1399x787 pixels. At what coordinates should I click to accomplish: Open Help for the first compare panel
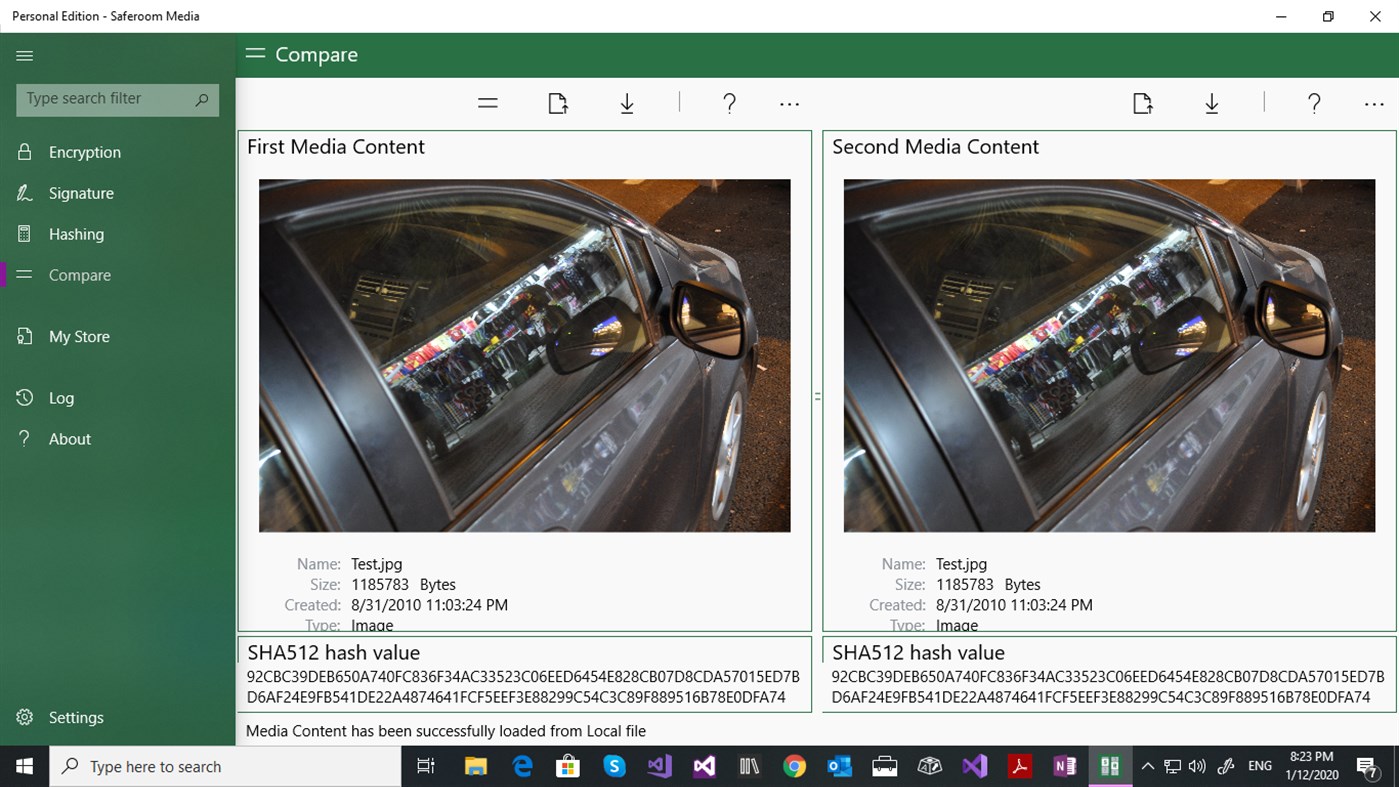tap(729, 102)
